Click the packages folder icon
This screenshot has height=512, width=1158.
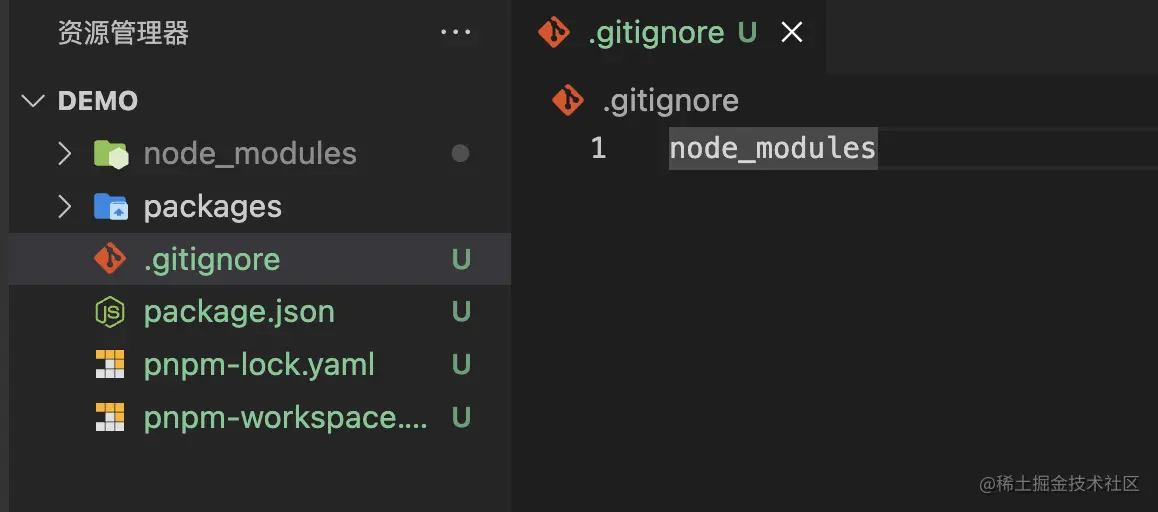110,207
